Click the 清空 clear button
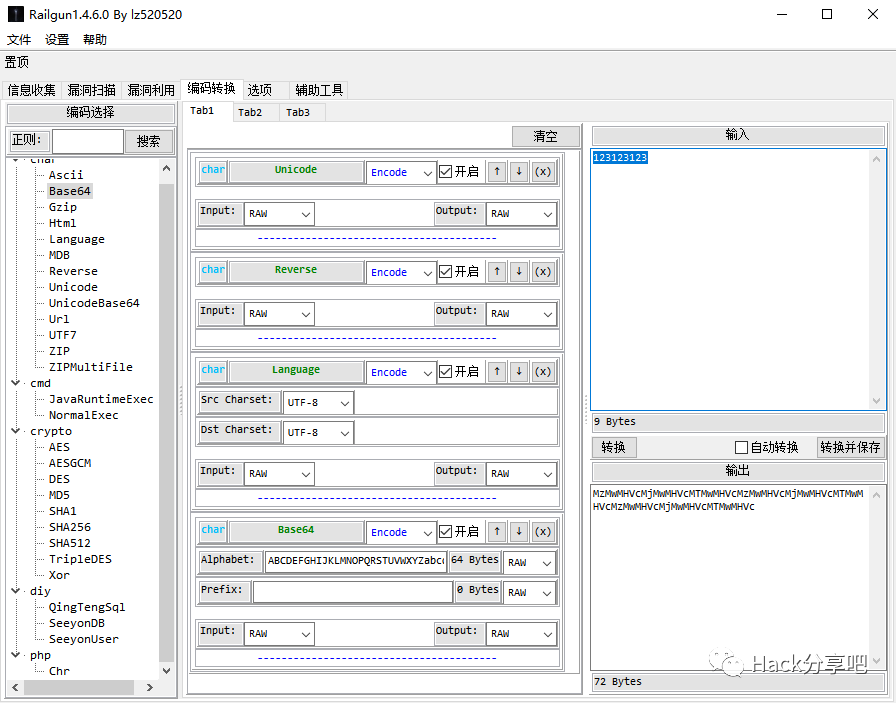This screenshot has height=703, width=896. 546,137
